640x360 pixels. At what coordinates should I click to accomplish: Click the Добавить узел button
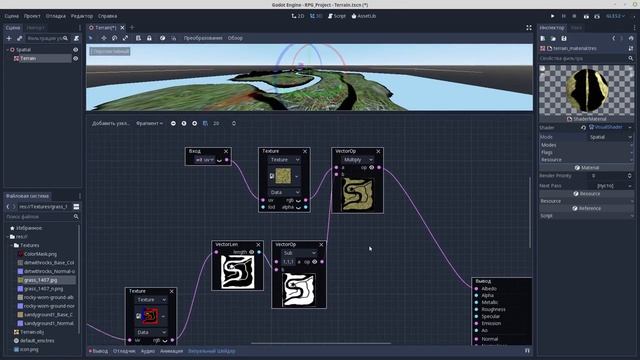pyautogui.click(x=111, y=123)
